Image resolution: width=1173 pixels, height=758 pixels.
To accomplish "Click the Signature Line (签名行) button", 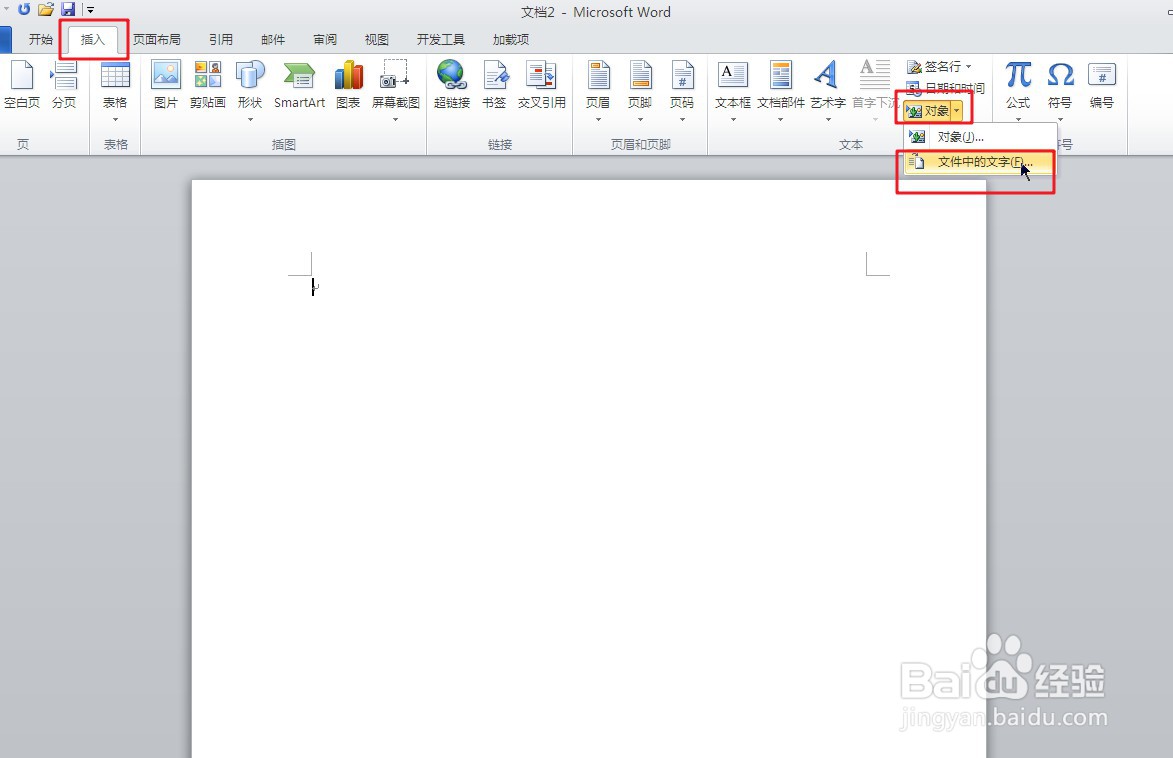I will click(x=934, y=67).
